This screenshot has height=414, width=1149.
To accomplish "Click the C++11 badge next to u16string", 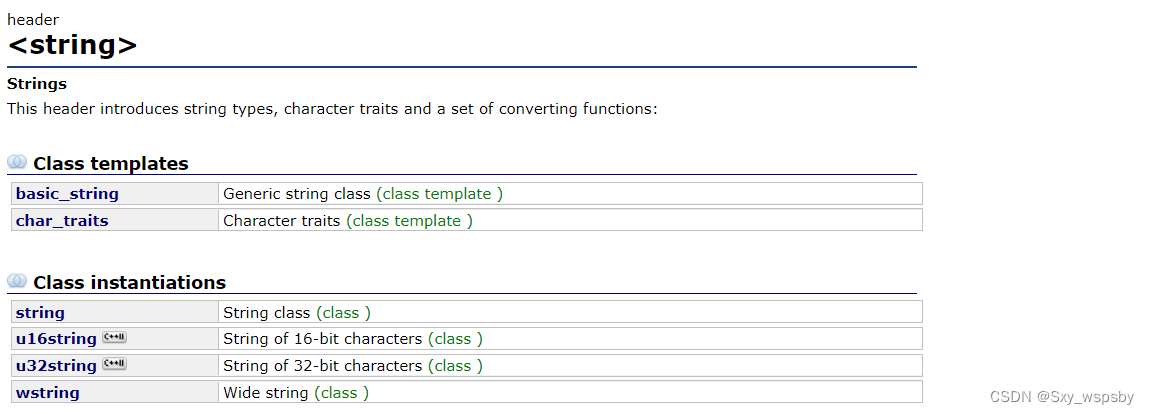I will click(x=115, y=338).
